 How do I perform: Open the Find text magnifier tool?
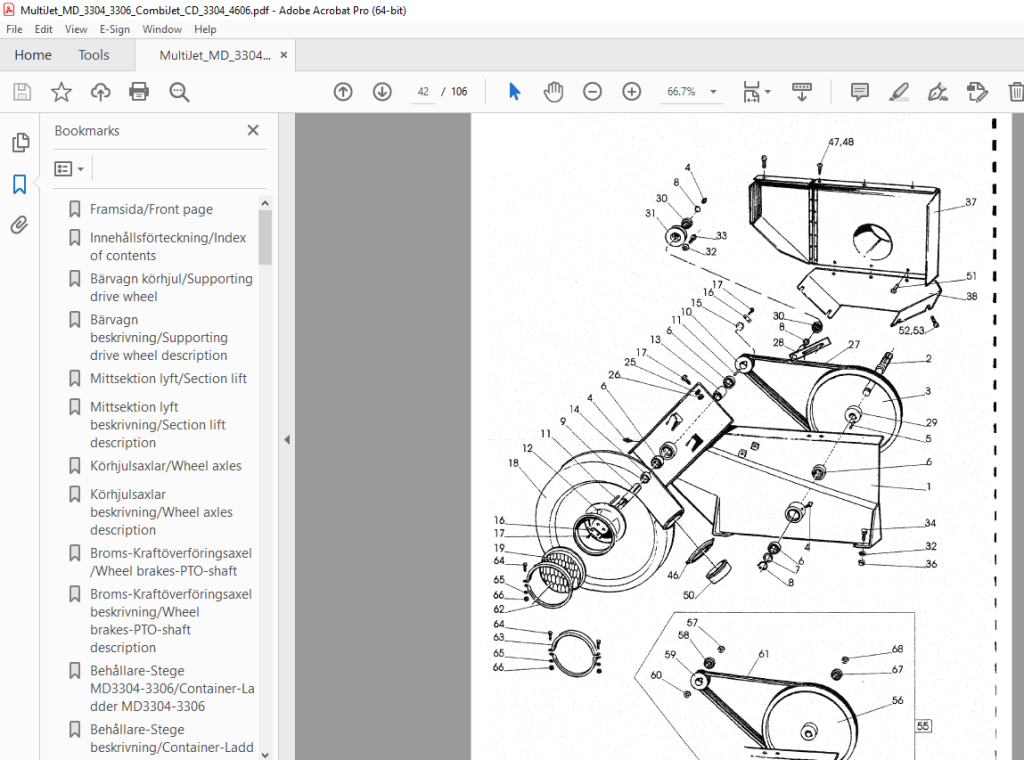tap(179, 92)
